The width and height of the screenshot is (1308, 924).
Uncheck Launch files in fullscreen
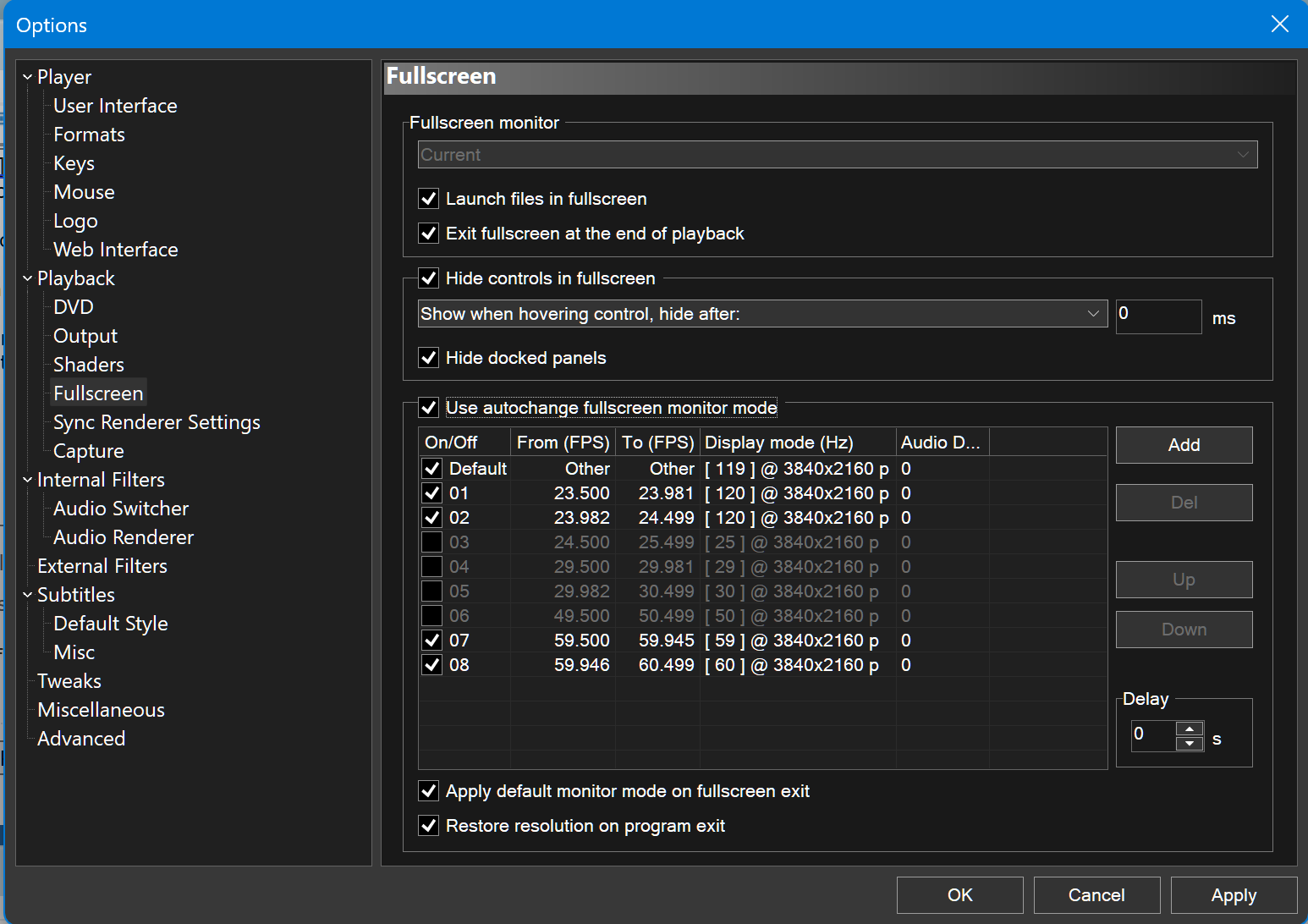click(429, 199)
